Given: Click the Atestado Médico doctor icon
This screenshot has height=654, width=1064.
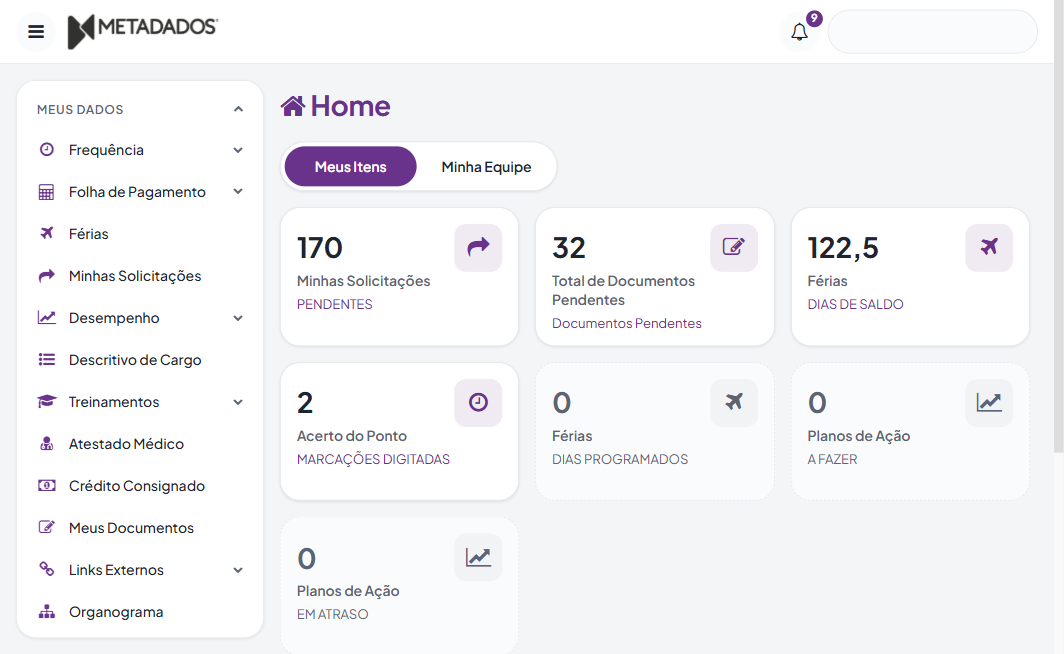Looking at the screenshot, I should tap(46, 444).
